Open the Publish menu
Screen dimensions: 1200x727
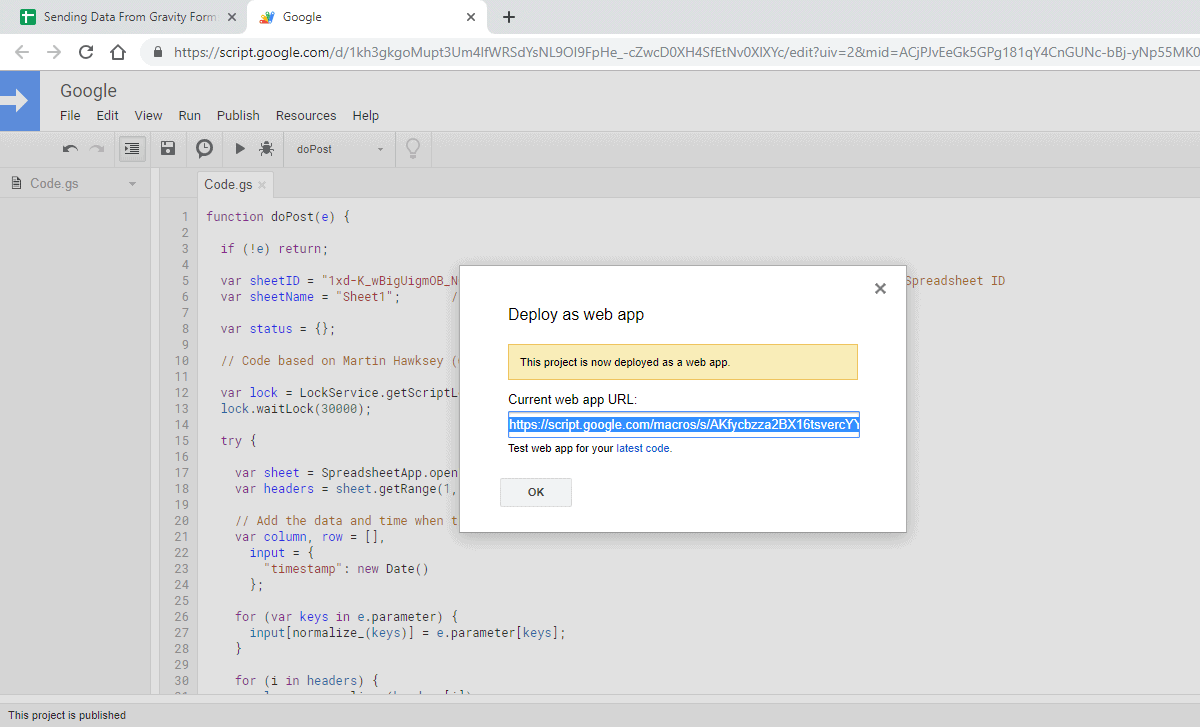[x=238, y=115]
